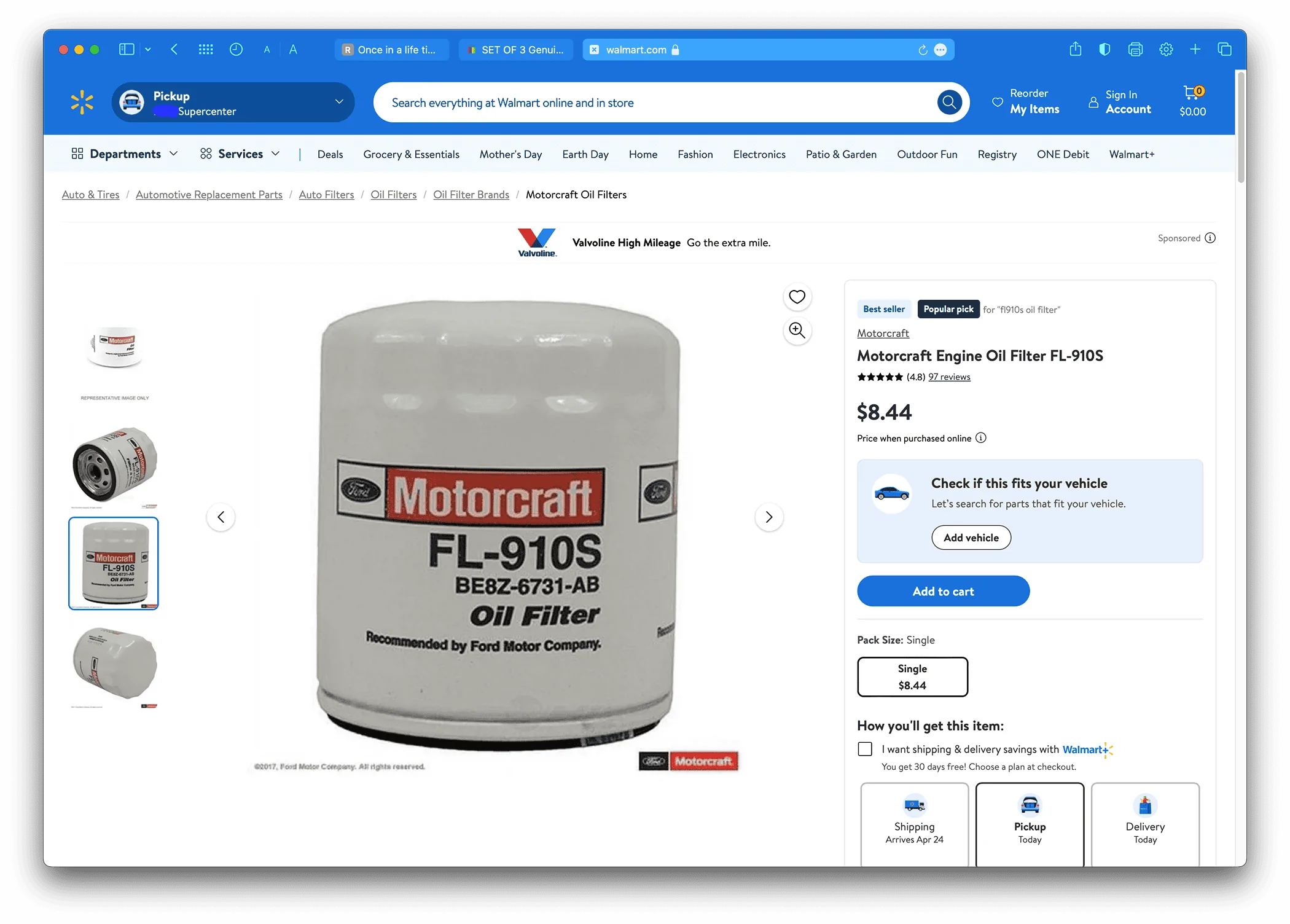Show previous product image
The width and height of the screenshot is (1290, 924).
[x=221, y=517]
